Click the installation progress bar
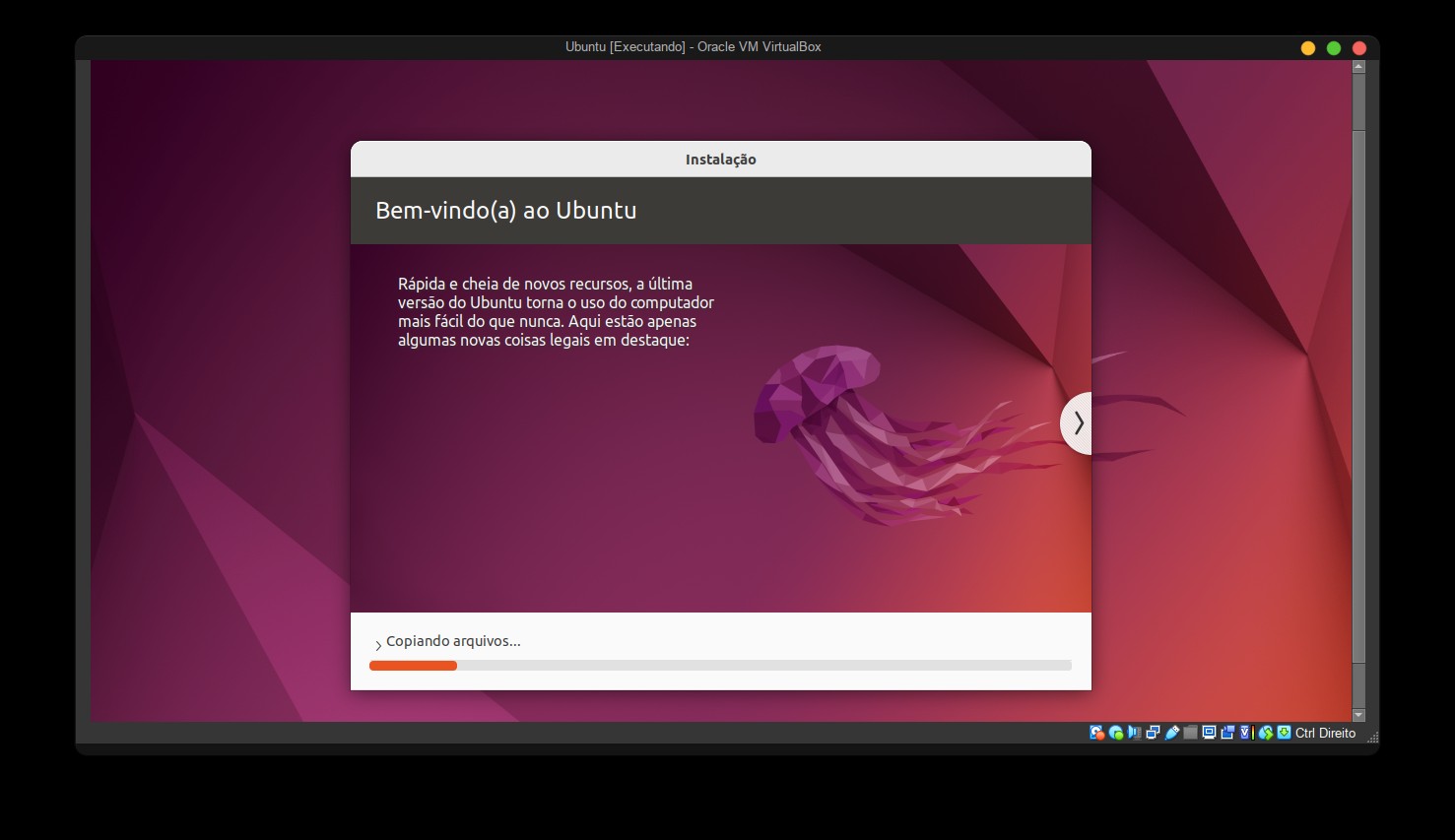The image size is (1455, 840). click(720, 666)
